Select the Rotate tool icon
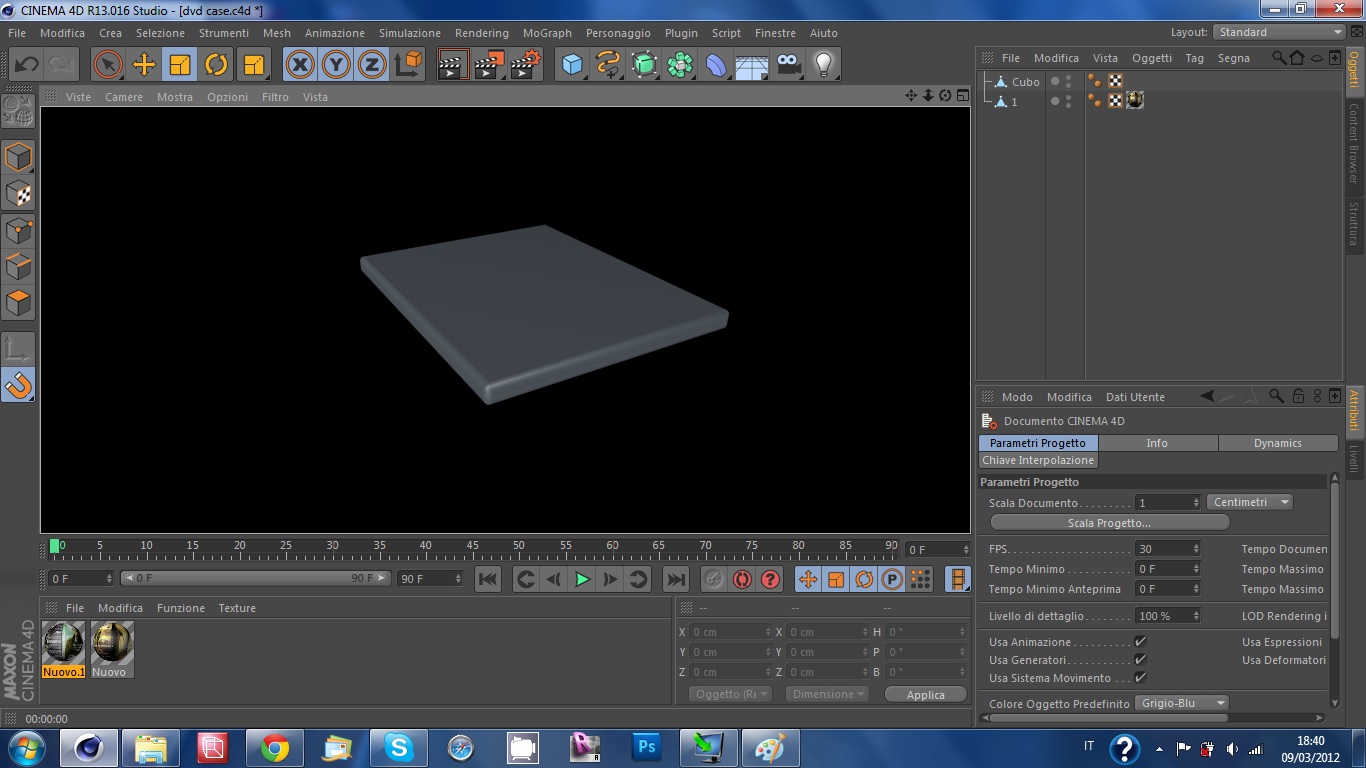 [x=216, y=65]
